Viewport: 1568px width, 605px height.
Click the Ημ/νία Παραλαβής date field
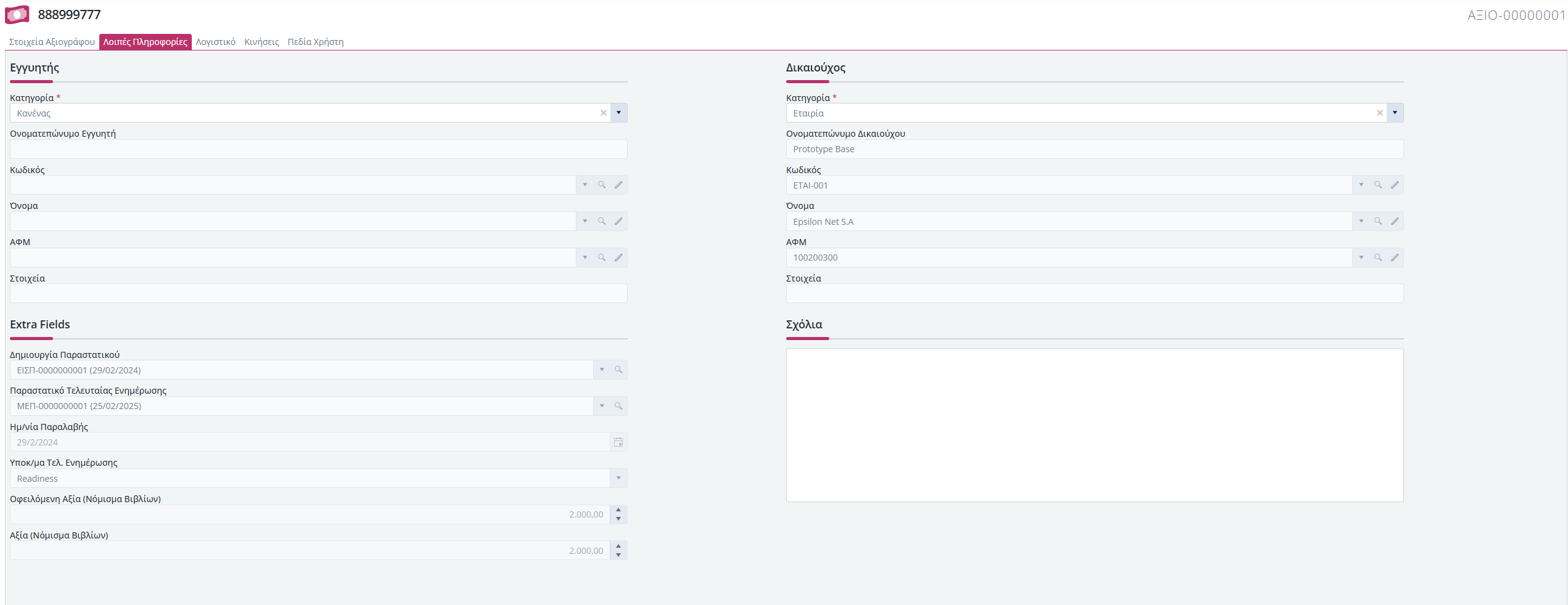click(310, 442)
